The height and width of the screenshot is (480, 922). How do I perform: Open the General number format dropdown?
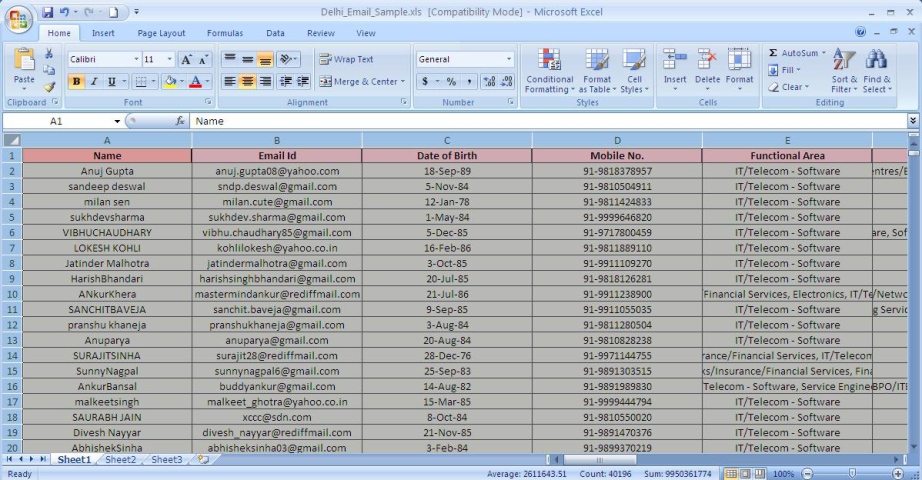click(x=508, y=60)
